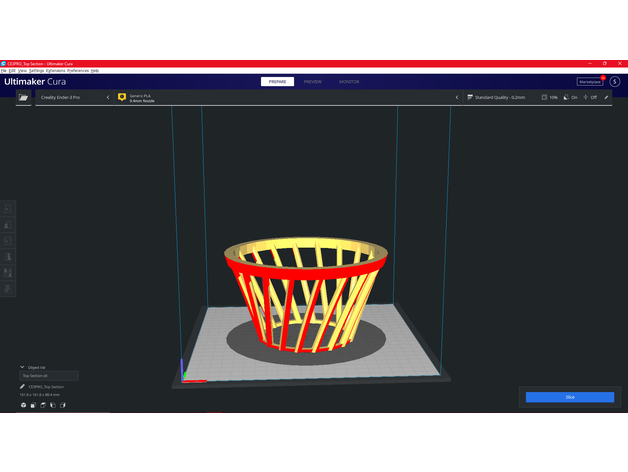
Task: Switch to the Preview tab
Action: tap(313, 81)
